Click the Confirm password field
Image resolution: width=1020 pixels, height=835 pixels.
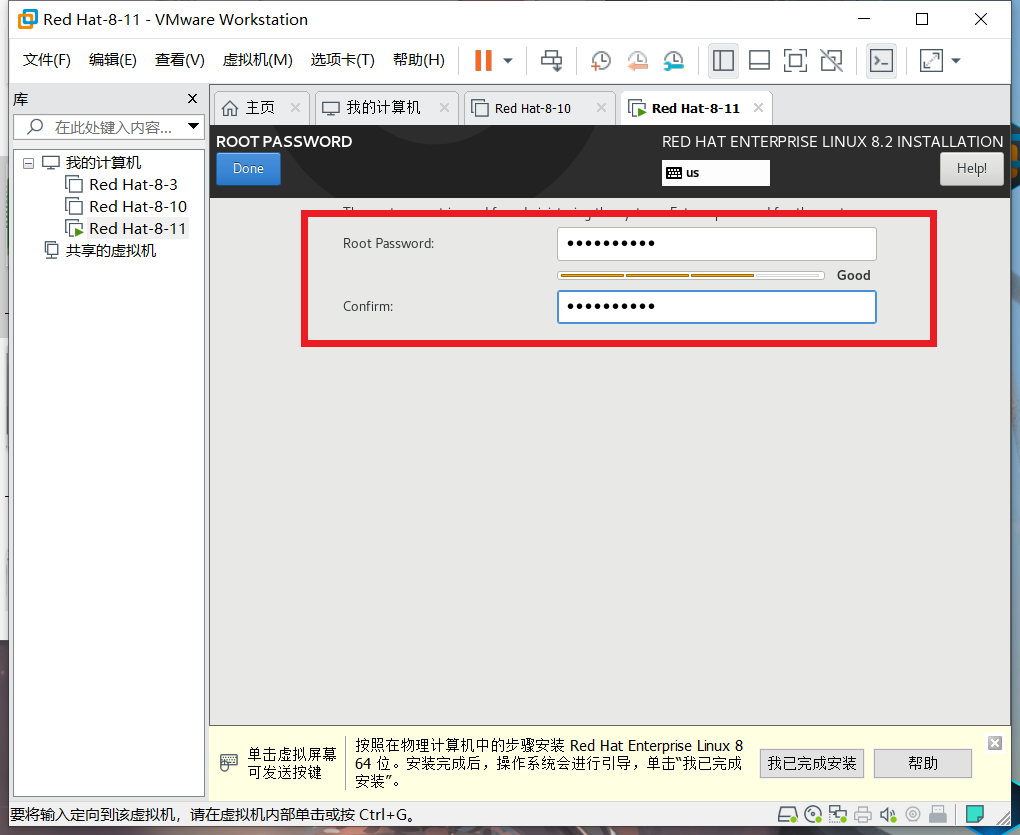[x=717, y=307]
